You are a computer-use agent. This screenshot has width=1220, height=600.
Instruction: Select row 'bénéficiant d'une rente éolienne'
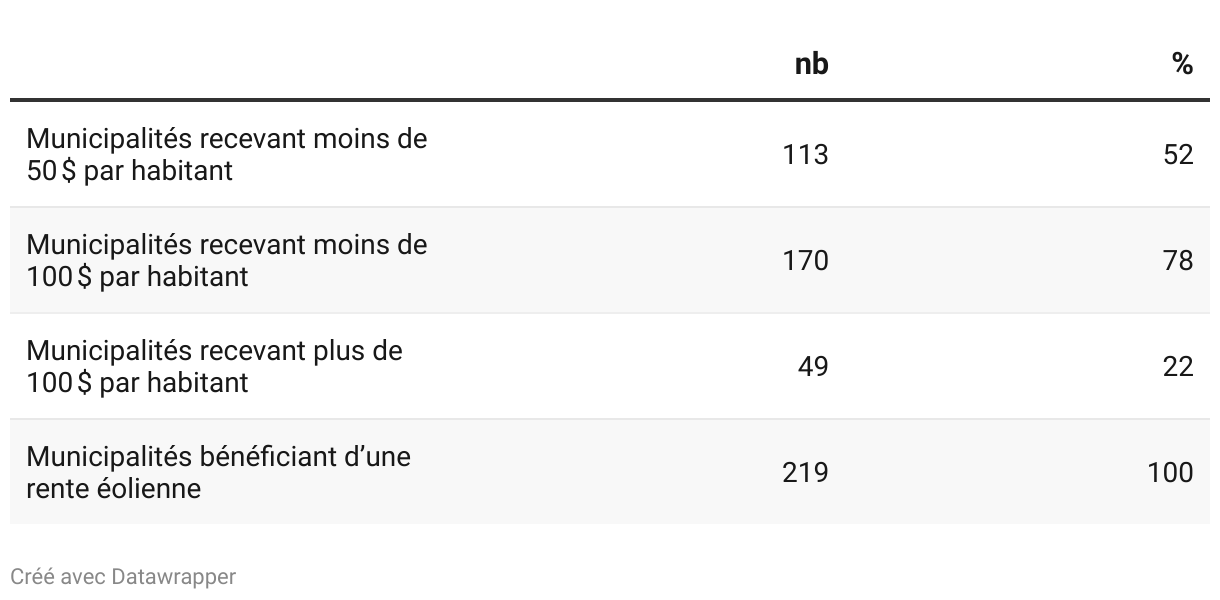(x=610, y=472)
